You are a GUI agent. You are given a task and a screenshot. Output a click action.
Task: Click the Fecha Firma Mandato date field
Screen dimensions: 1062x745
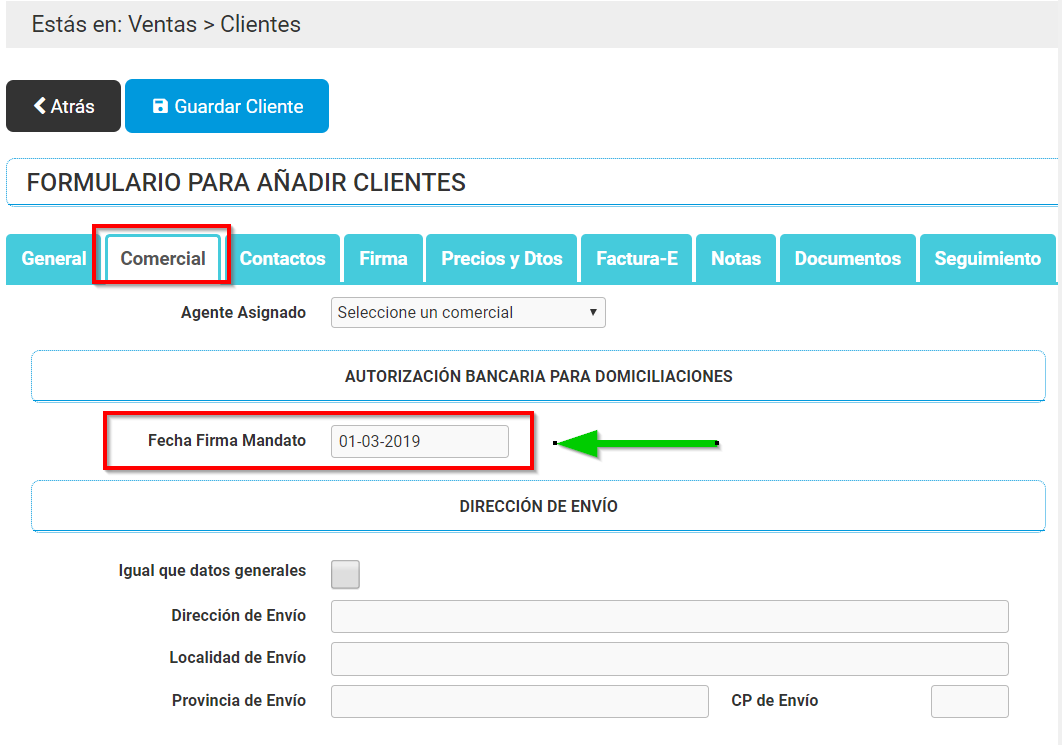tap(420, 442)
